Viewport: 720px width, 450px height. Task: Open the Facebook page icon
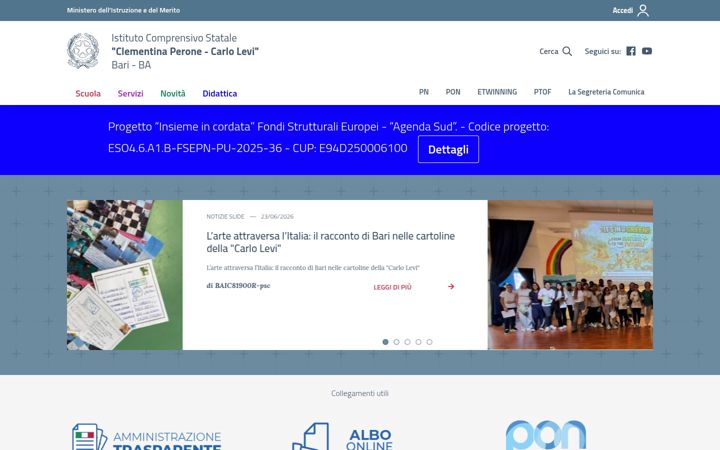pyautogui.click(x=631, y=51)
